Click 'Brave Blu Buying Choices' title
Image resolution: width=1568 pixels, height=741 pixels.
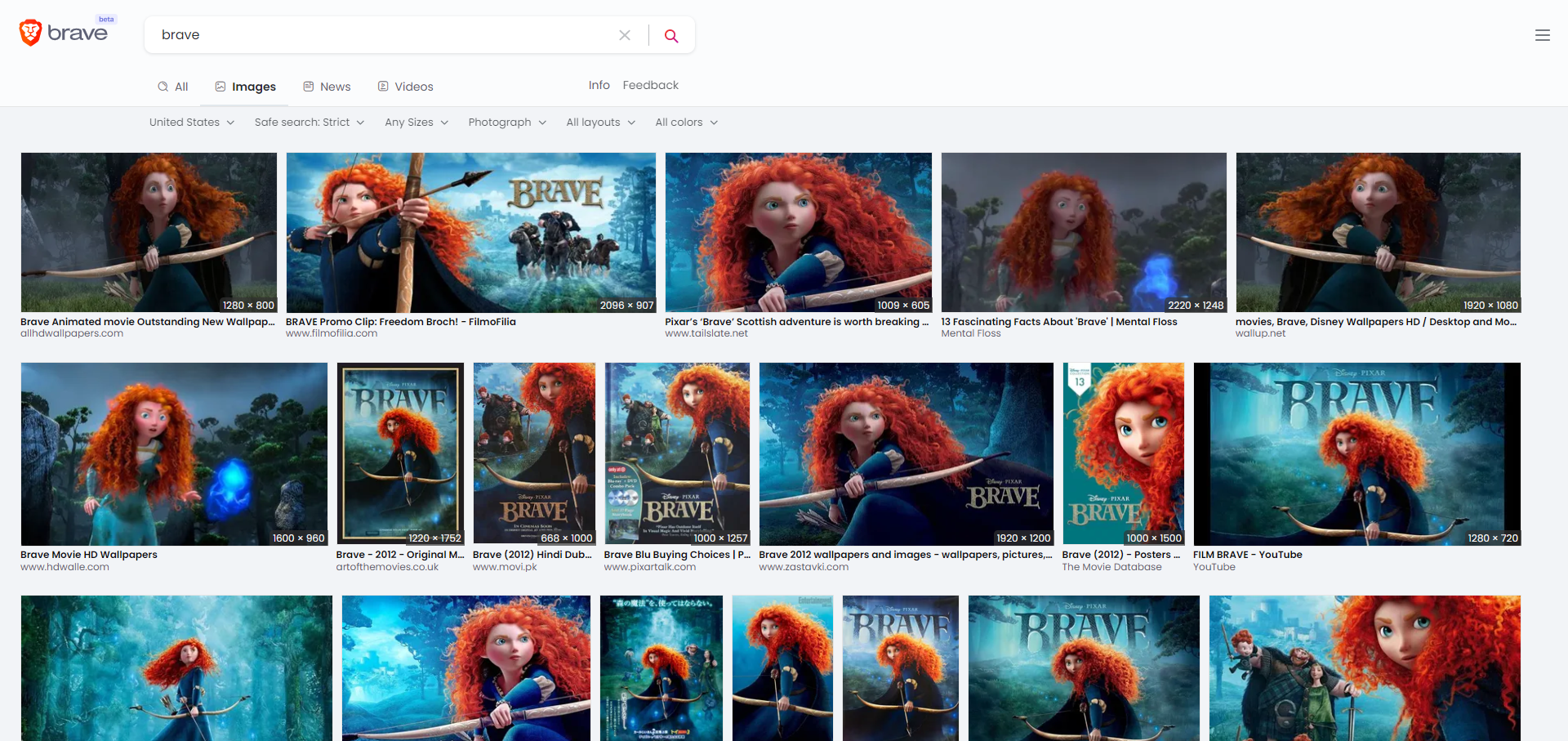pyautogui.click(x=677, y=555)
